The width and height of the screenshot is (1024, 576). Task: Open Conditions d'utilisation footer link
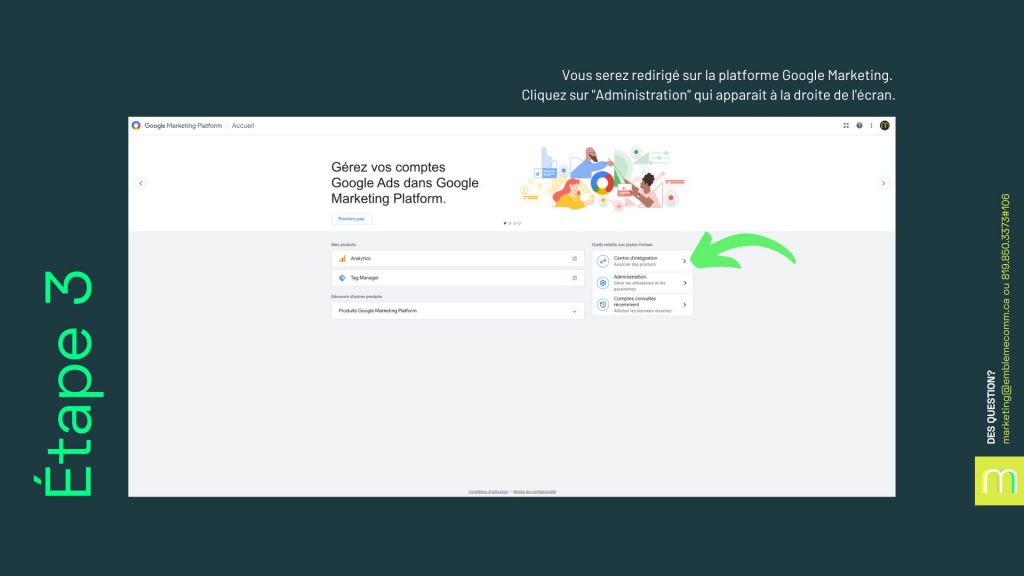(x=488, y=492)
